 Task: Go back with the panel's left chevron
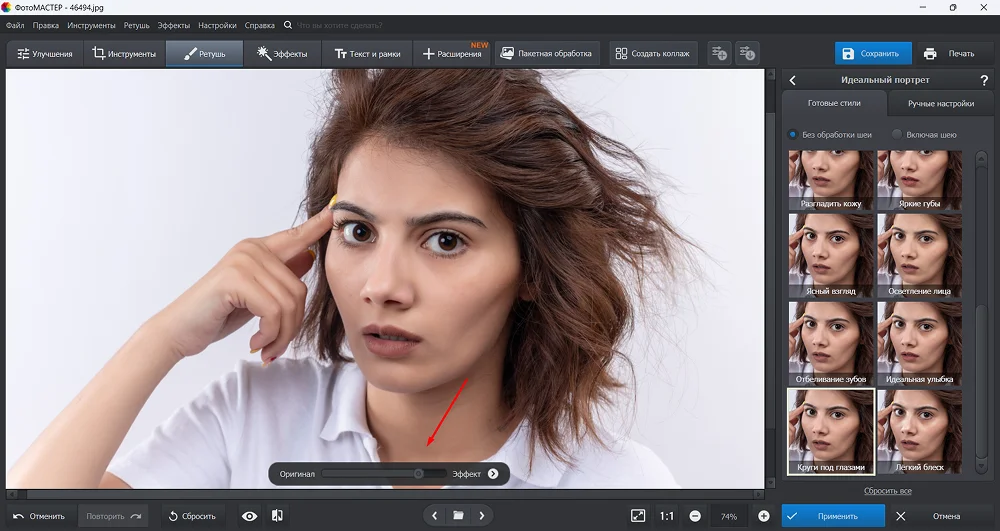click(x=793, y=80)
